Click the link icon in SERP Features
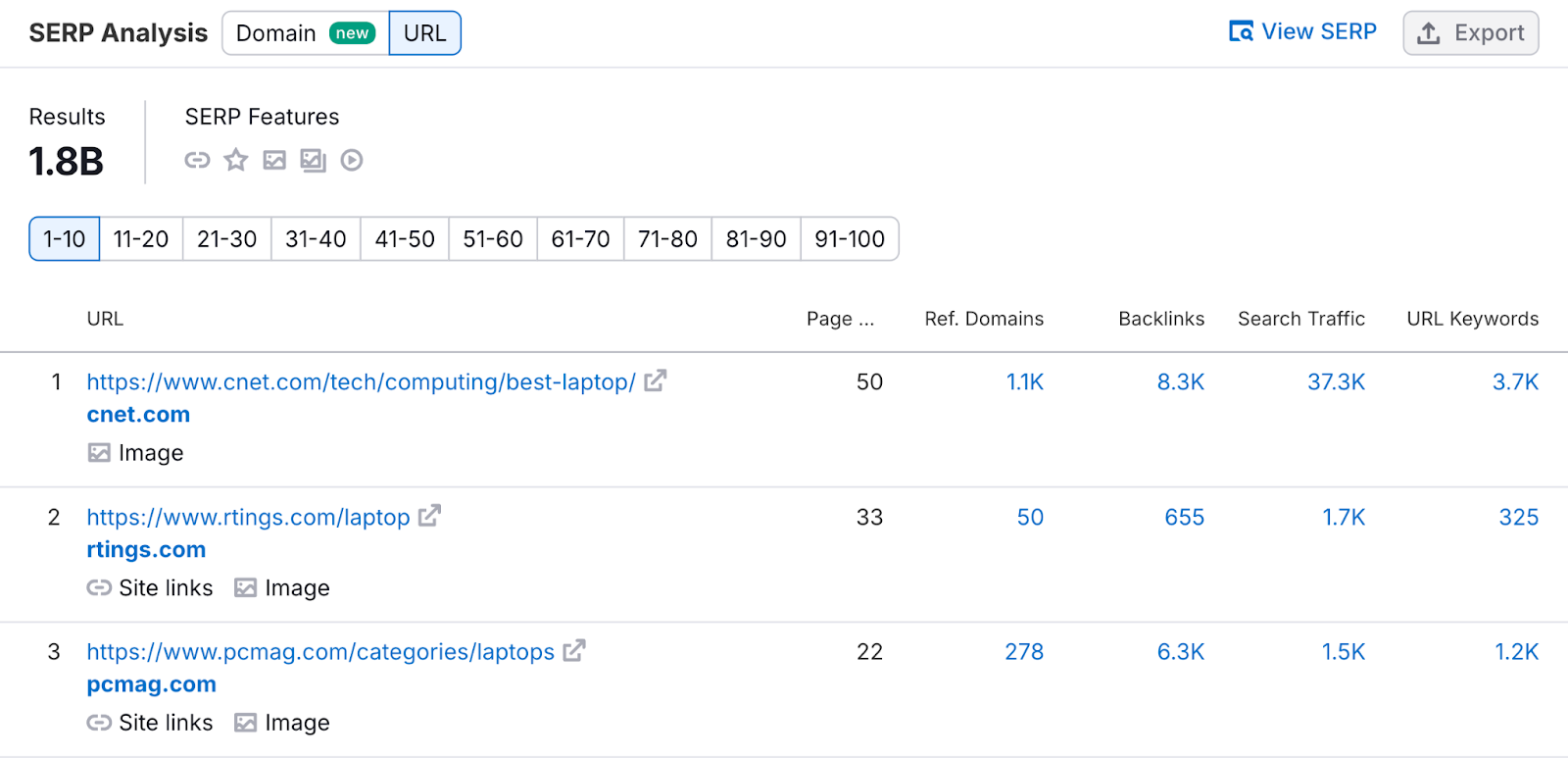This screenshot has height=758, width=1568. tap(197, 160)
